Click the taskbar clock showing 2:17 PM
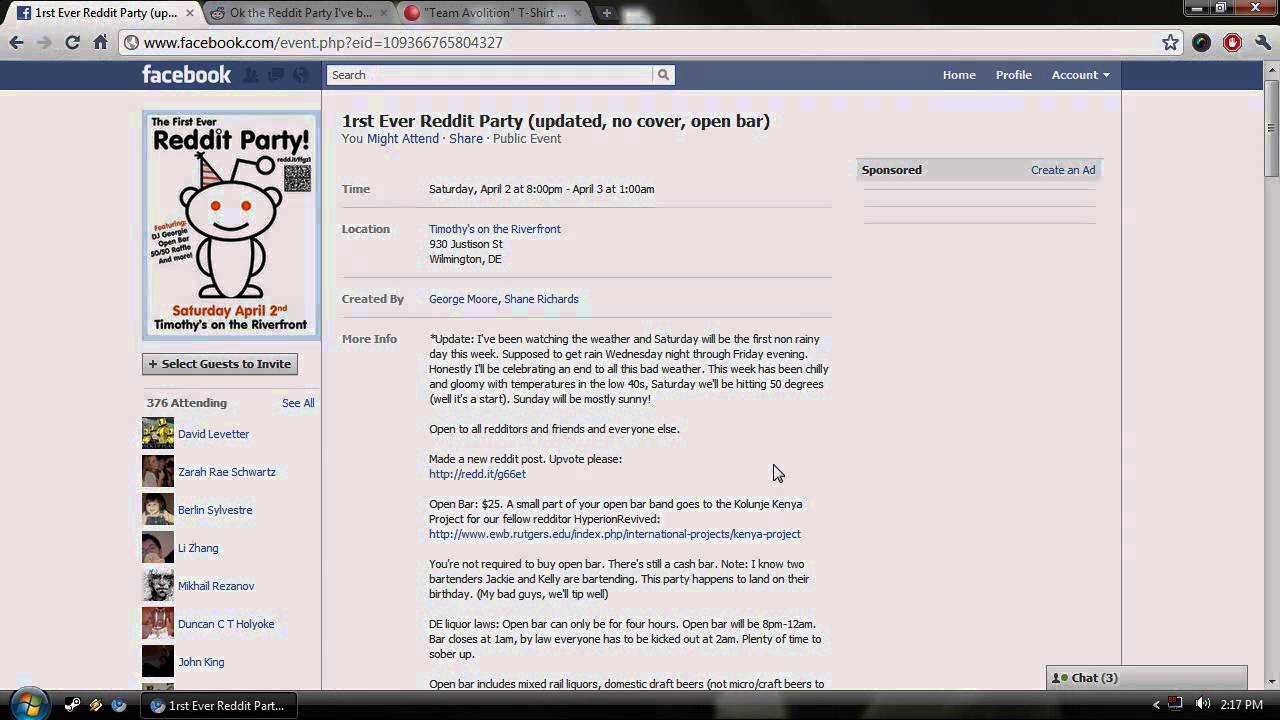The image size is (1280, 720). (x=1243, y=705)
